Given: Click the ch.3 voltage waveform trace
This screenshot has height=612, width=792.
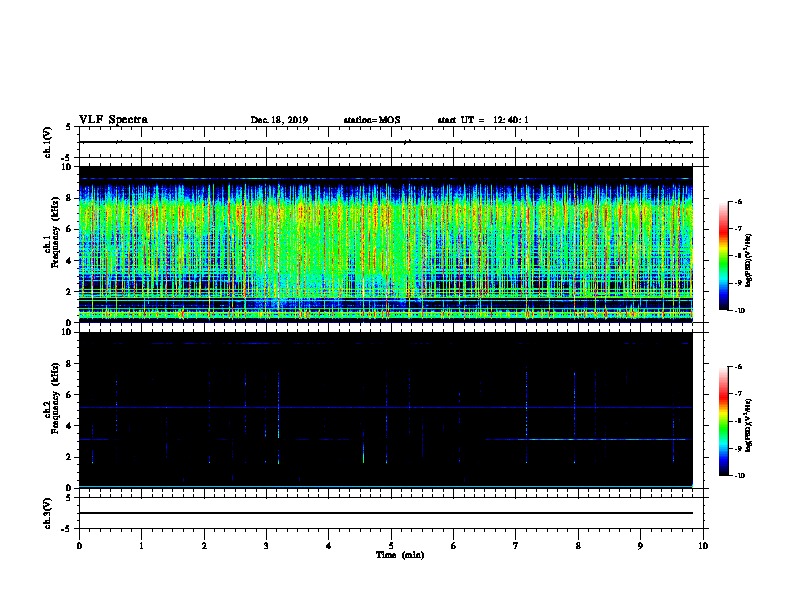Looking at the screenshot, I should 386,513.
